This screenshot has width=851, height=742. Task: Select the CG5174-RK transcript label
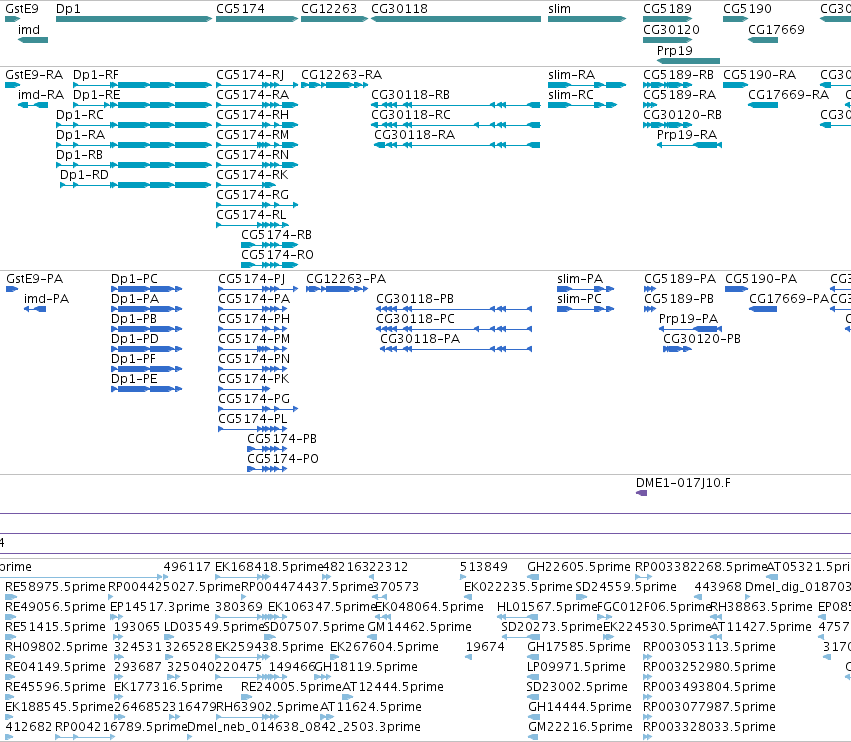[x=252, y=174]
